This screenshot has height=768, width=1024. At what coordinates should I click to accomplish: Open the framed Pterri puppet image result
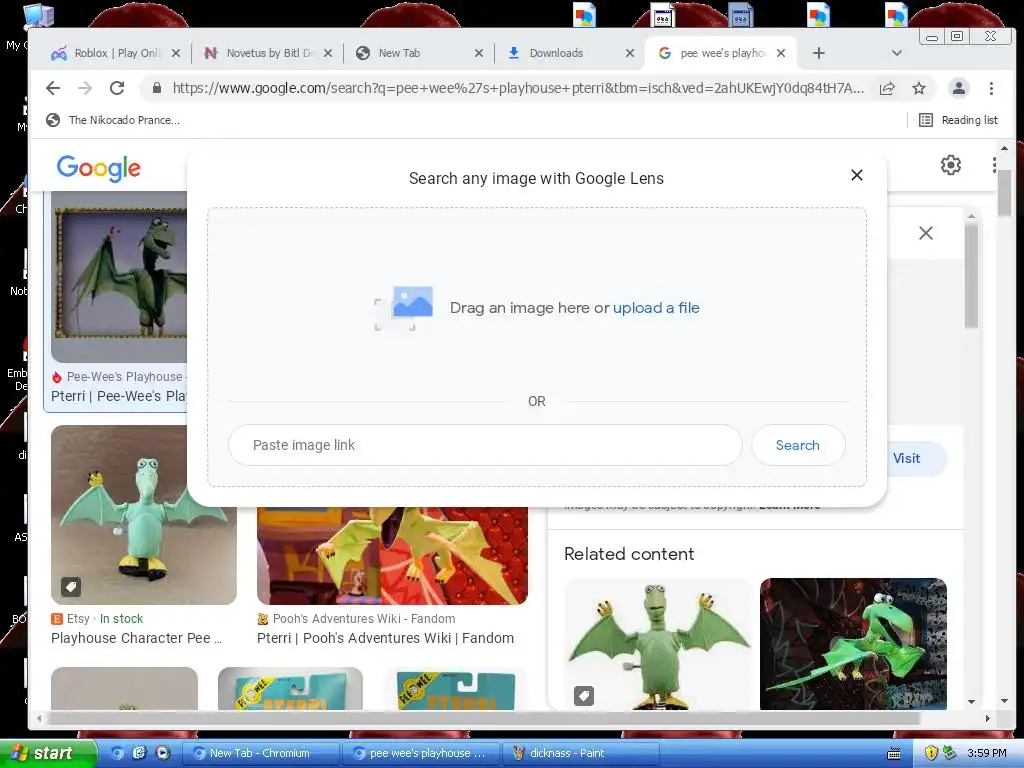pyautogui.click(x=120, y=278)
